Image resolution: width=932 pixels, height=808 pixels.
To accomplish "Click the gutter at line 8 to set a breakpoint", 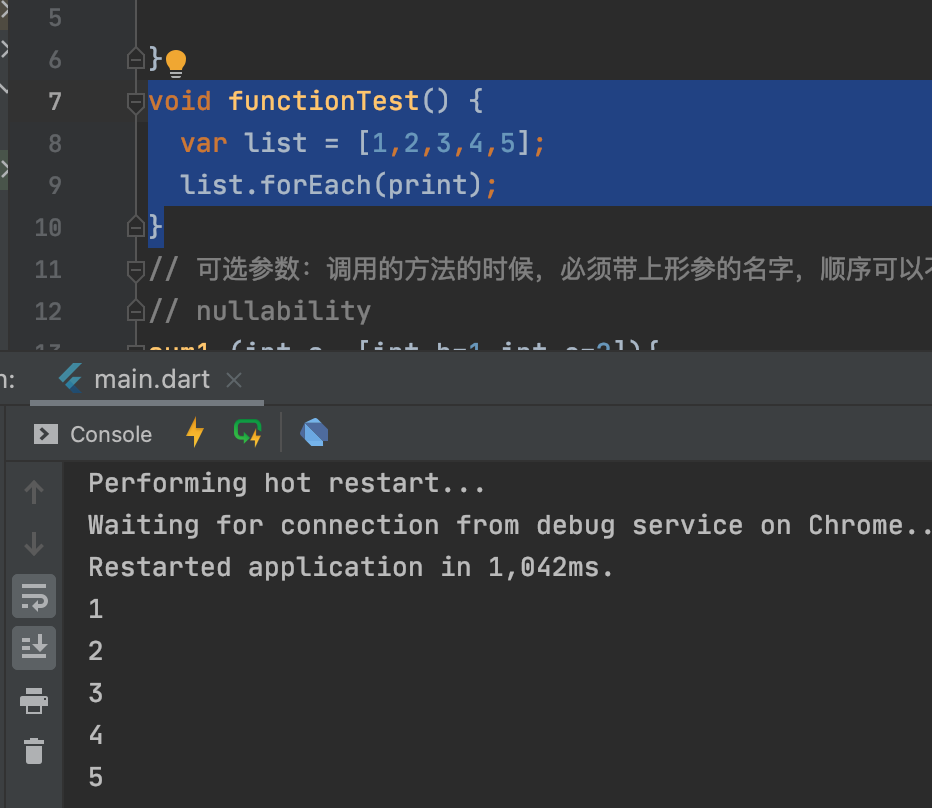I will [110, 142].
